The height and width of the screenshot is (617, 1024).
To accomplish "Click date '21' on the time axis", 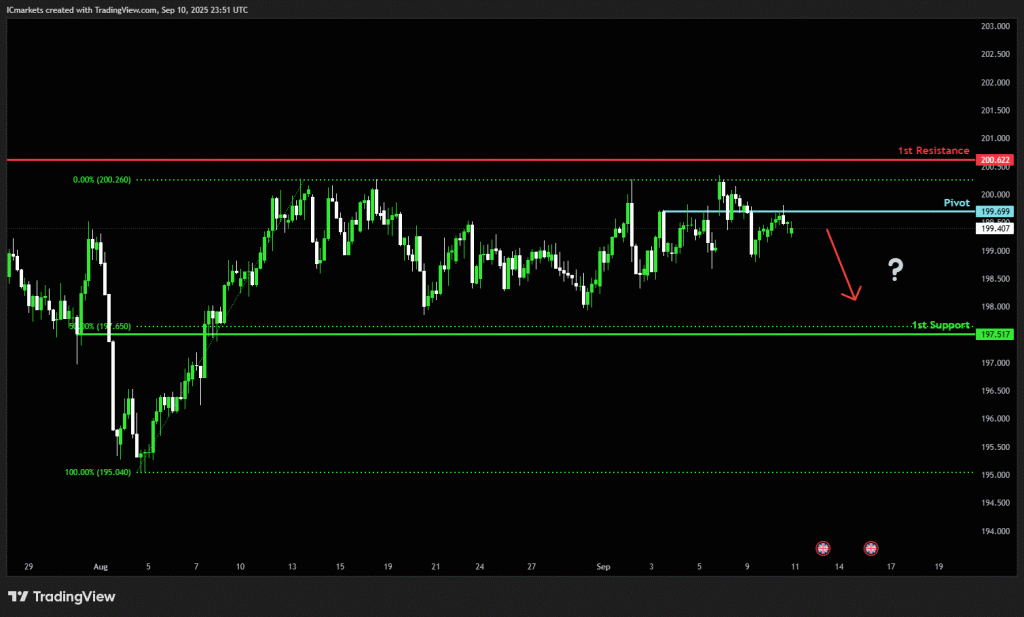I will coord(436,567).
